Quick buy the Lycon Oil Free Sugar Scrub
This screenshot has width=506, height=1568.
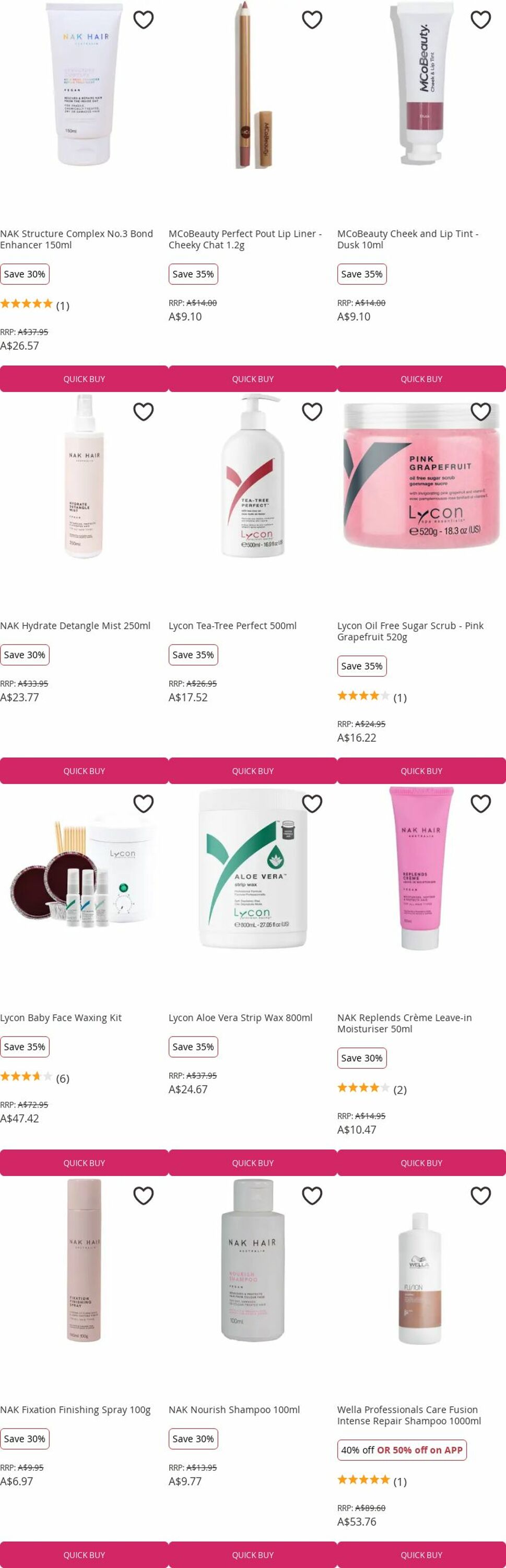pyautogui.click(x=421, y=770)
